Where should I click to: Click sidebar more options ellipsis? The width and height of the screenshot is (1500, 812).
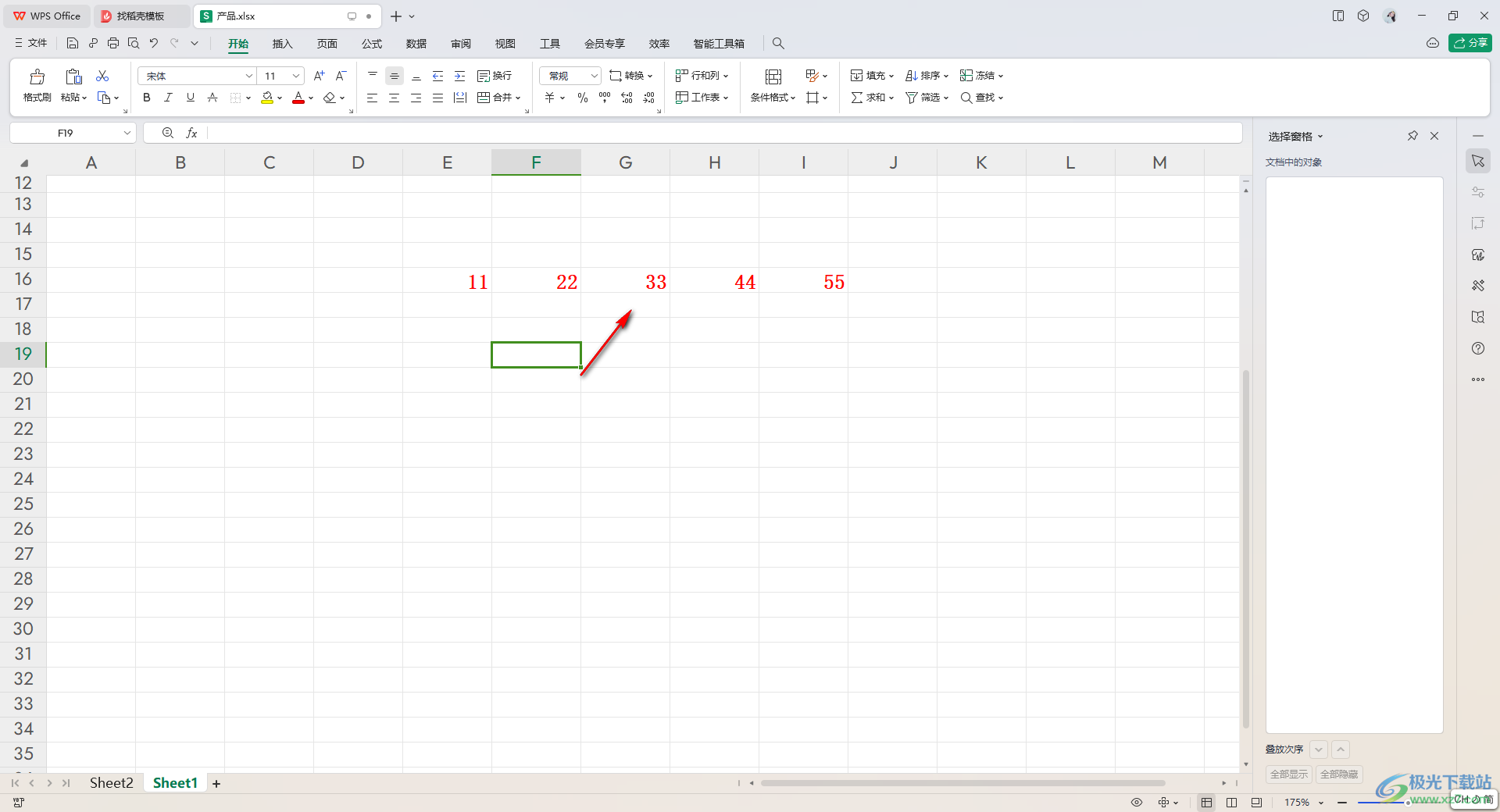tap(1478, 379)
